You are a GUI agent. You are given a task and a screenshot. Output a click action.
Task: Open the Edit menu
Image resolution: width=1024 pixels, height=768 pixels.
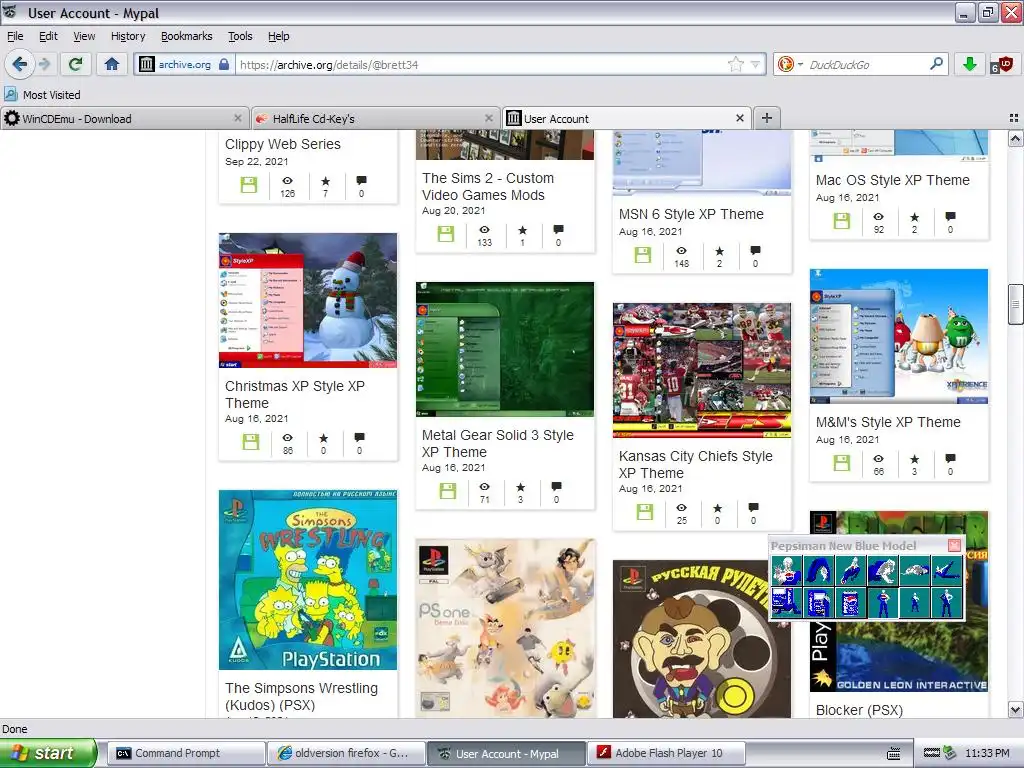[48, 37]
